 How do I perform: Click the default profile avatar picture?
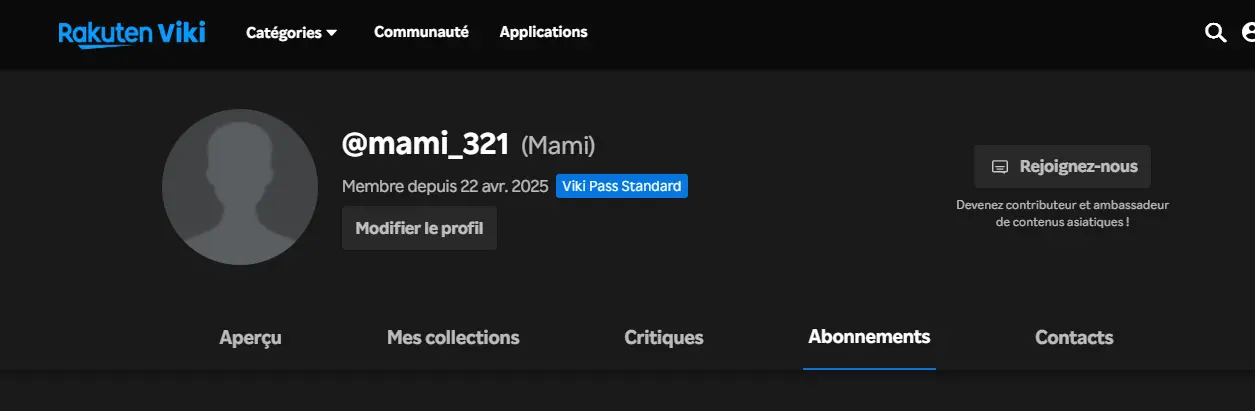pos(240,187)
